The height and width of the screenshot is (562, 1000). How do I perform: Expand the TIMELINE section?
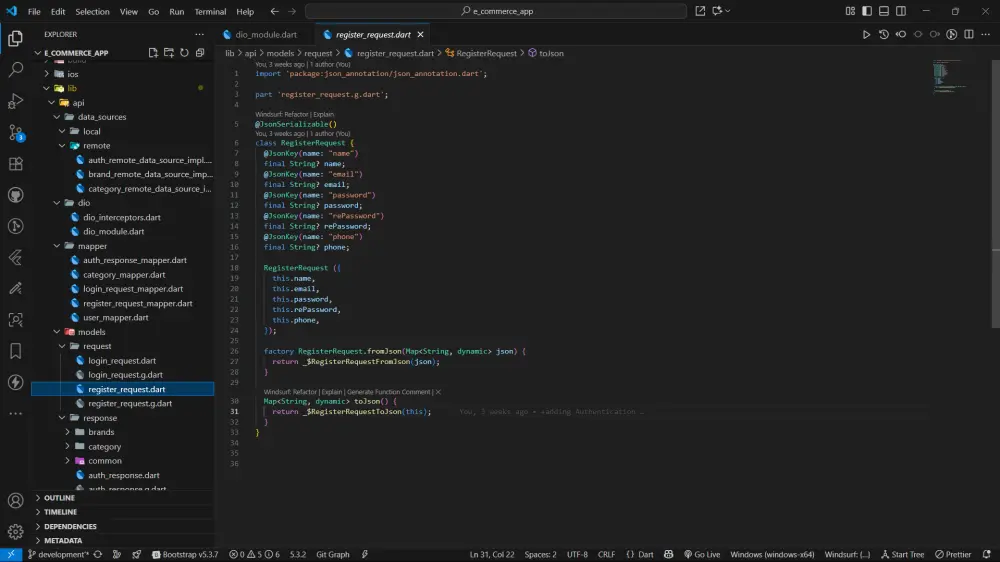pos(60,512)
